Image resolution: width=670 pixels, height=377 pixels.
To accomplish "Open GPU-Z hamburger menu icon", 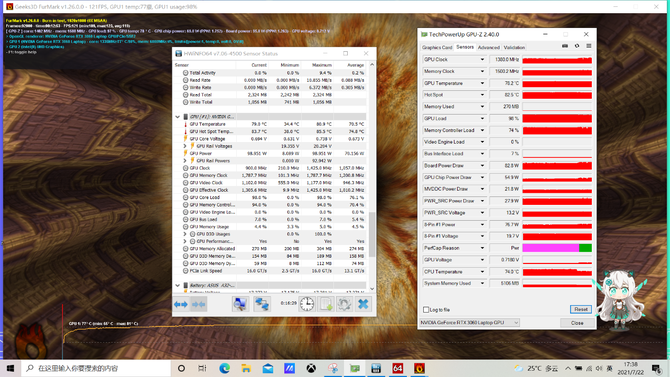I will pyautogui.click(x=589, y=46).
